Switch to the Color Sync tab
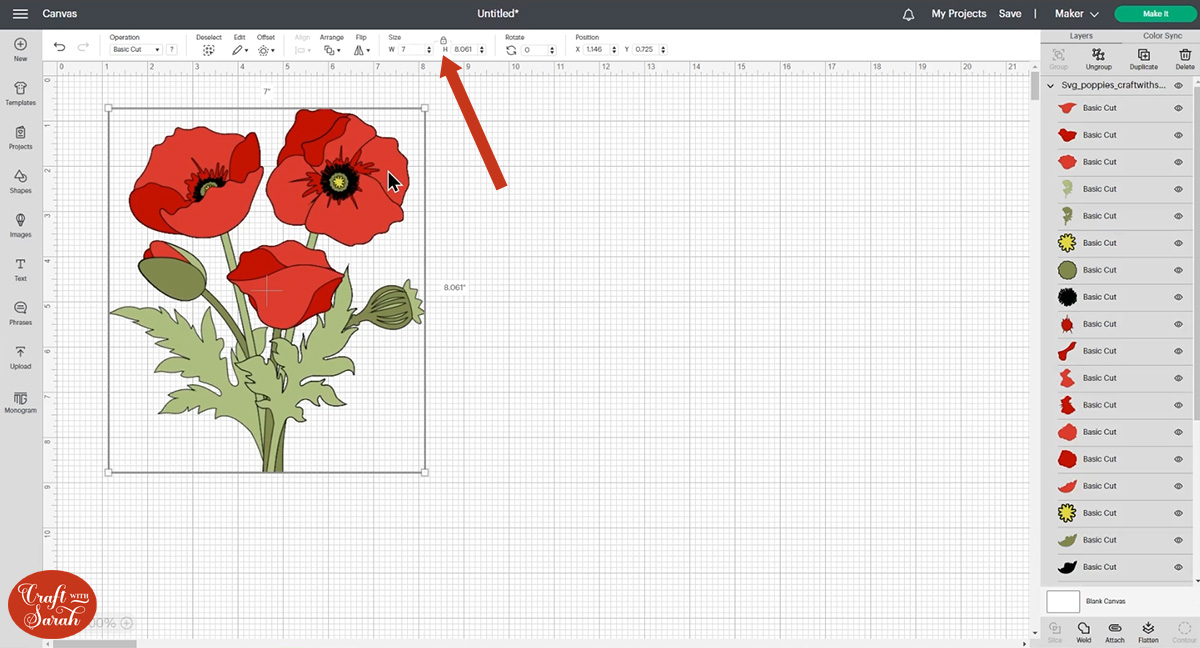 click(x=1162, y=36)
